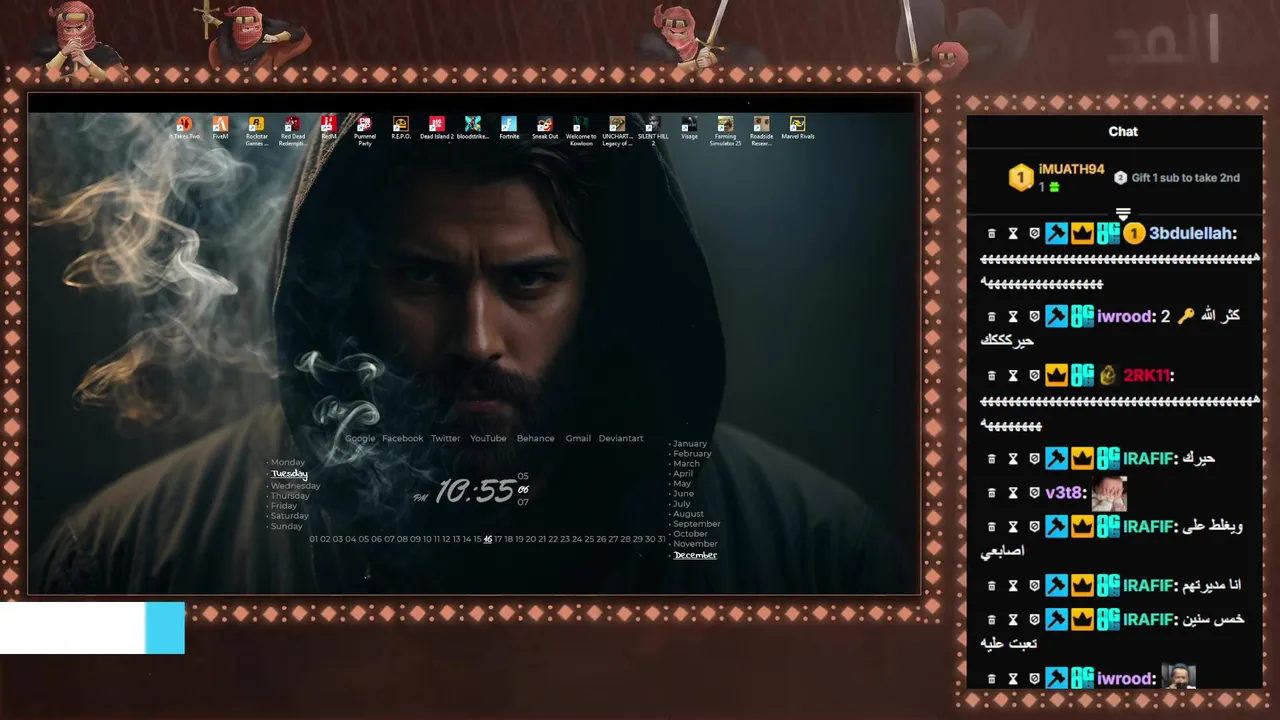Screen dimensions: 1280x720
Task: Select the Red Dead Redemption desktop icon
Action: (x=292, y=131)
